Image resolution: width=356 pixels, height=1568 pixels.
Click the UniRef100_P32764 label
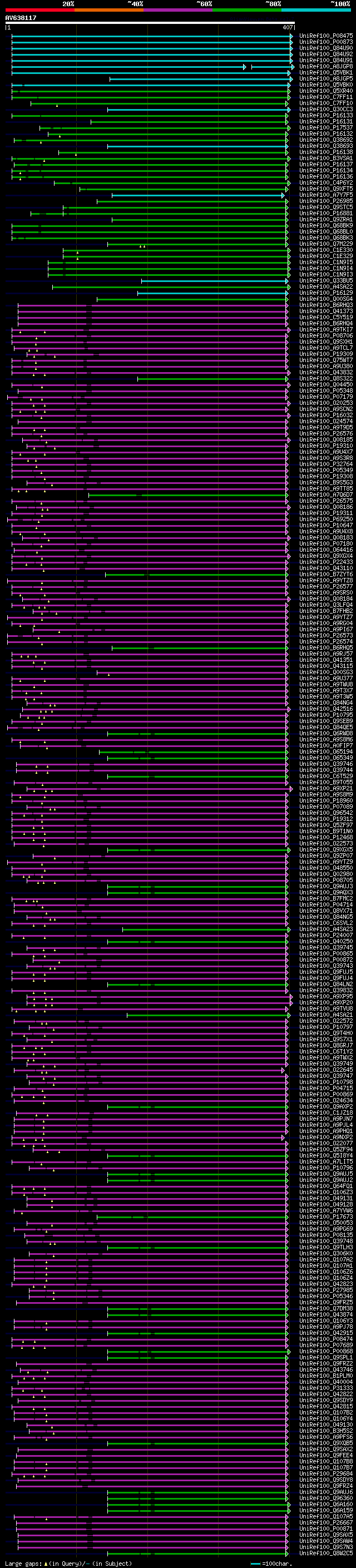pyautogui.click(x=326, y=464)
